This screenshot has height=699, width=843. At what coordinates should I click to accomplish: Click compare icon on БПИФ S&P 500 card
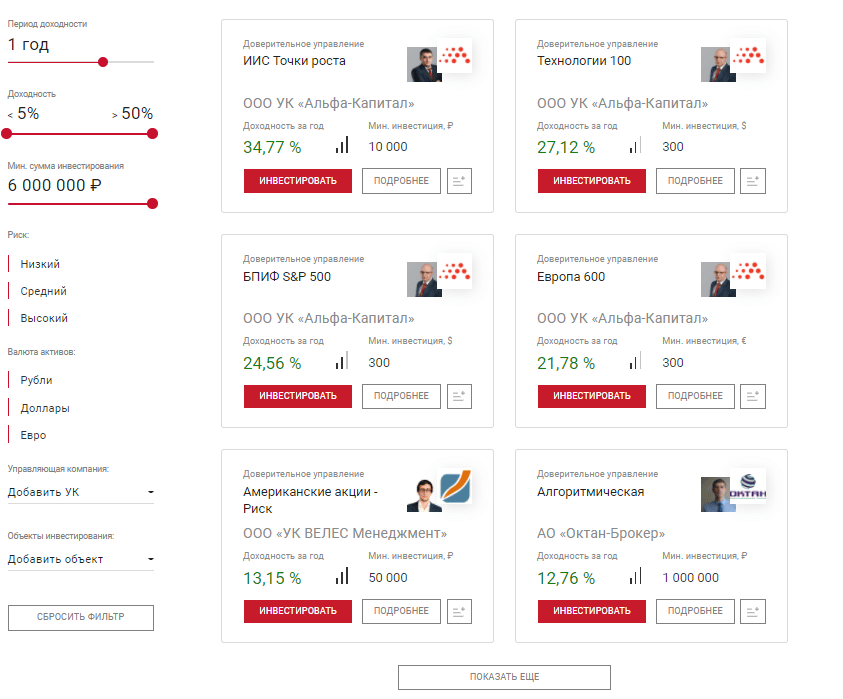[x=459, y=396]
